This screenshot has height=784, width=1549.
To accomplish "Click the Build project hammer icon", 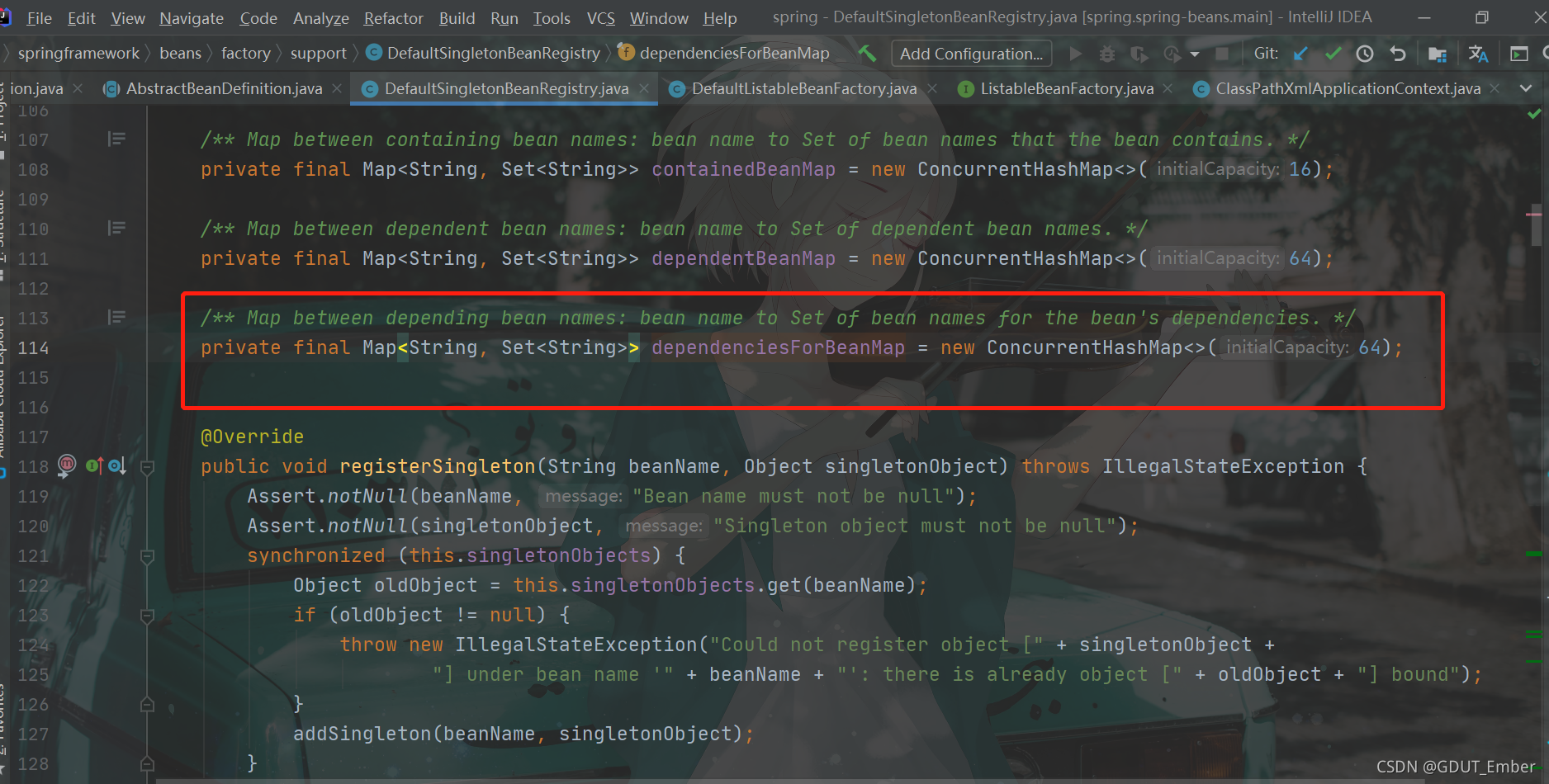I will pos(867,54).
